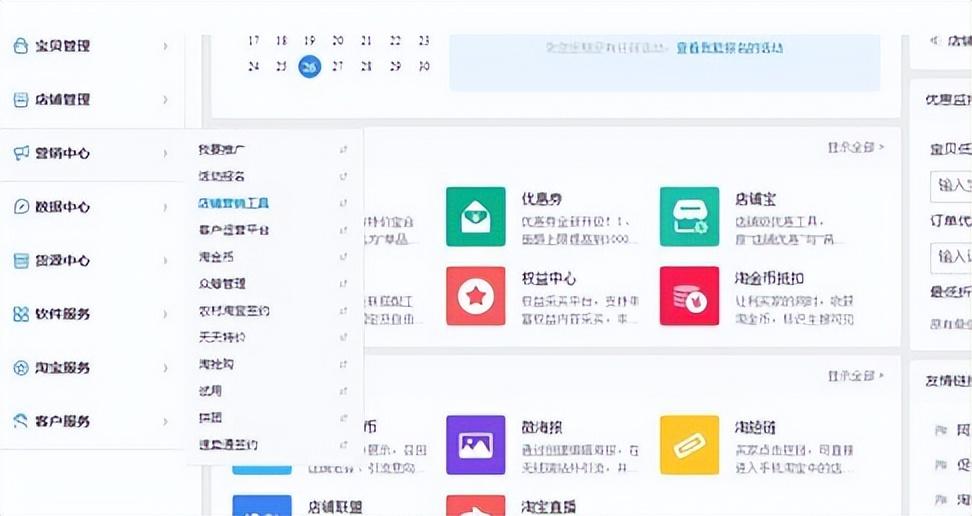
Task: Click the 宝贝管理 sidebar label
Action: [x=63, y=46]
